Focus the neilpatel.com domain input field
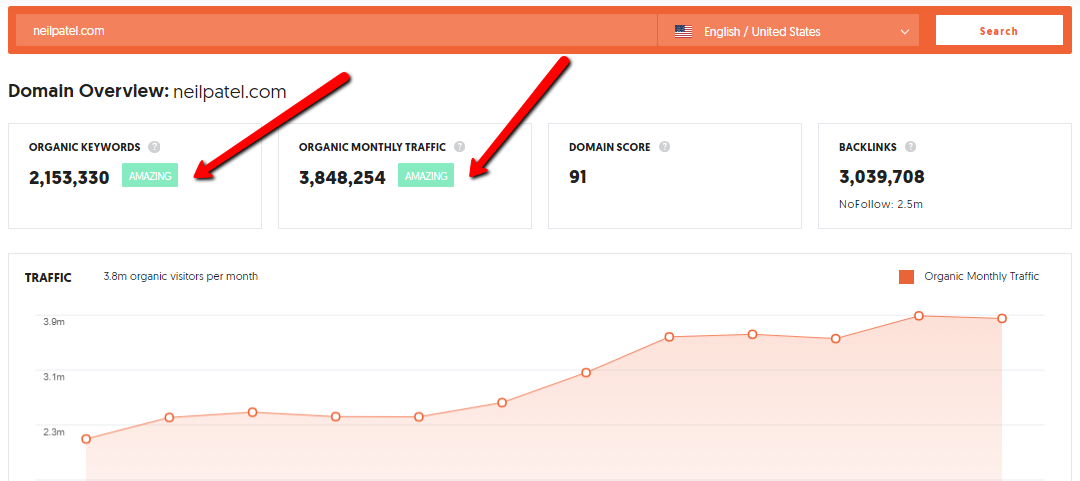Screen dimensions: 1080x481 pos(336,31)
